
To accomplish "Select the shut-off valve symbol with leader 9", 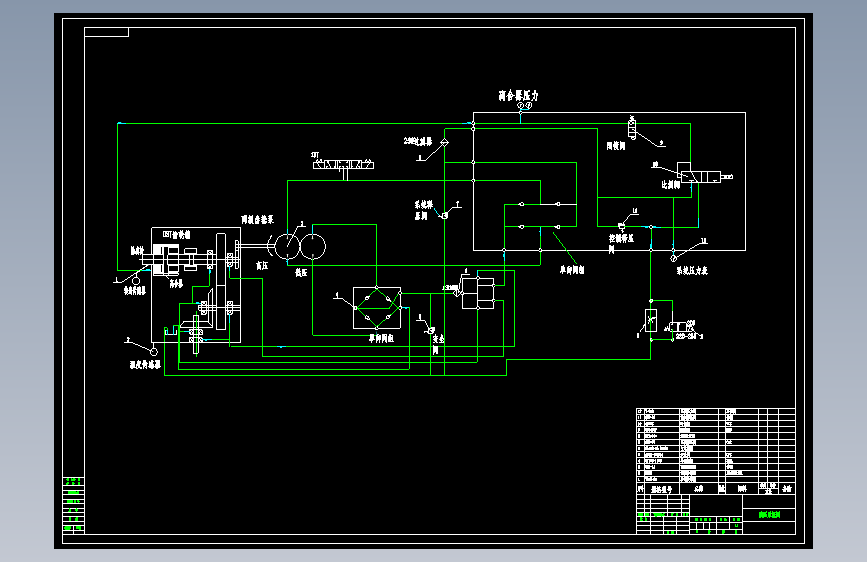I will pos(632,128).
